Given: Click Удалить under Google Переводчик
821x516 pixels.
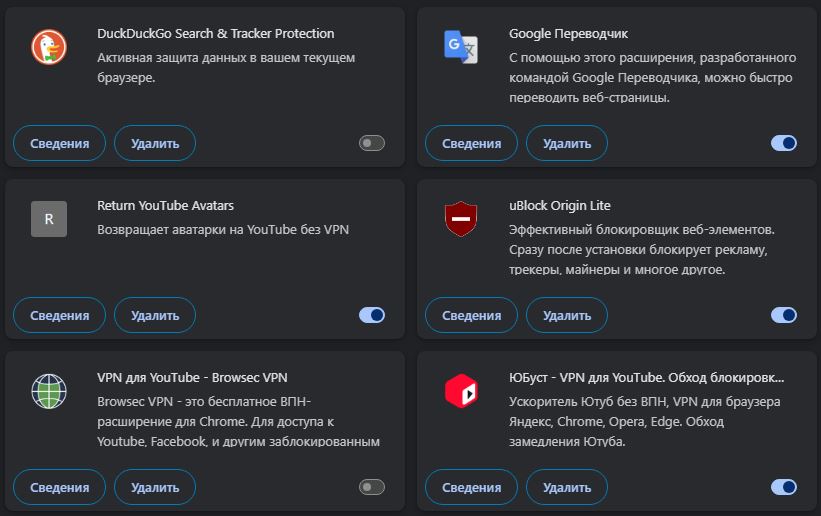Looking at the screenshot, I should pos(567,143).
